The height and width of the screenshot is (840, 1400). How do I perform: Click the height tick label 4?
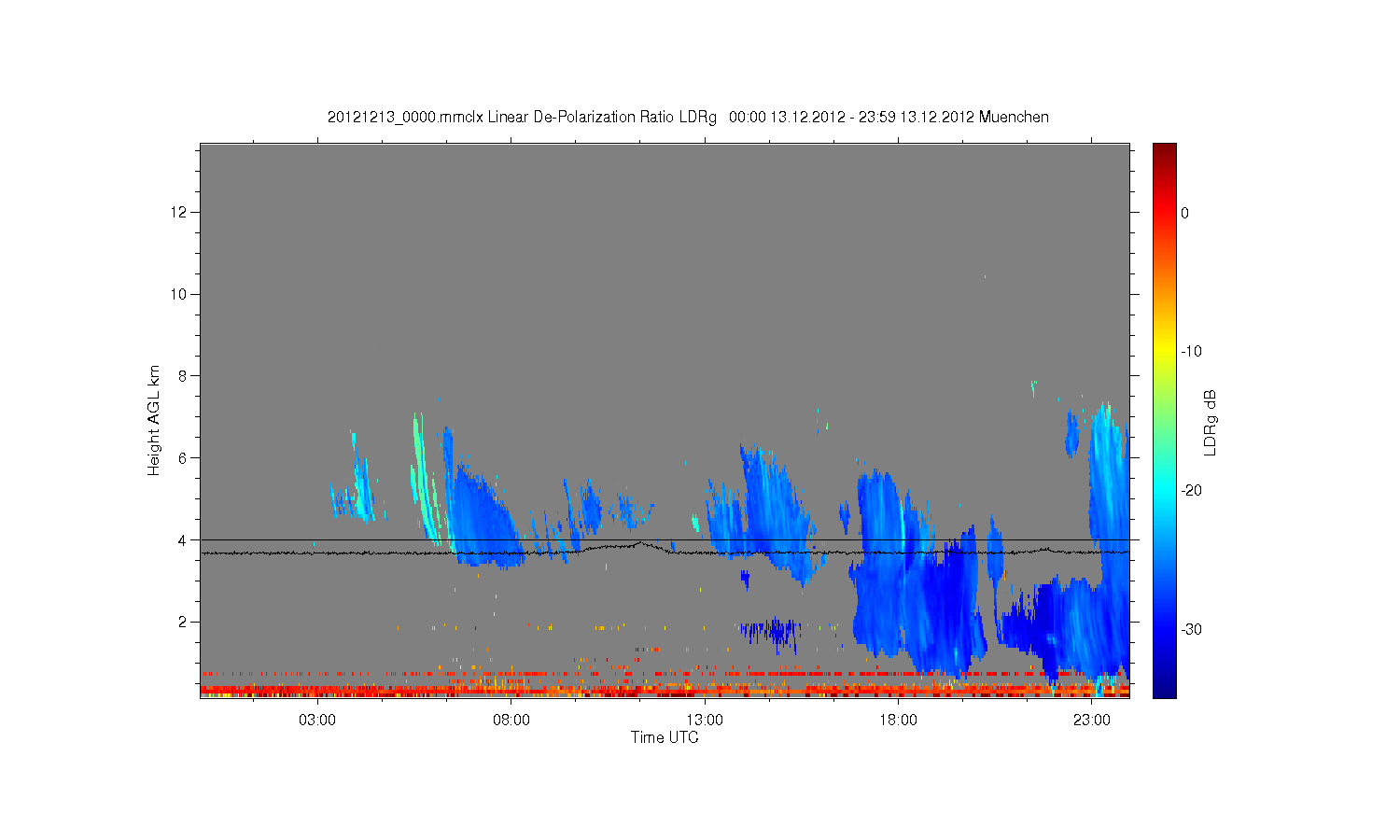tap(183, 539)
